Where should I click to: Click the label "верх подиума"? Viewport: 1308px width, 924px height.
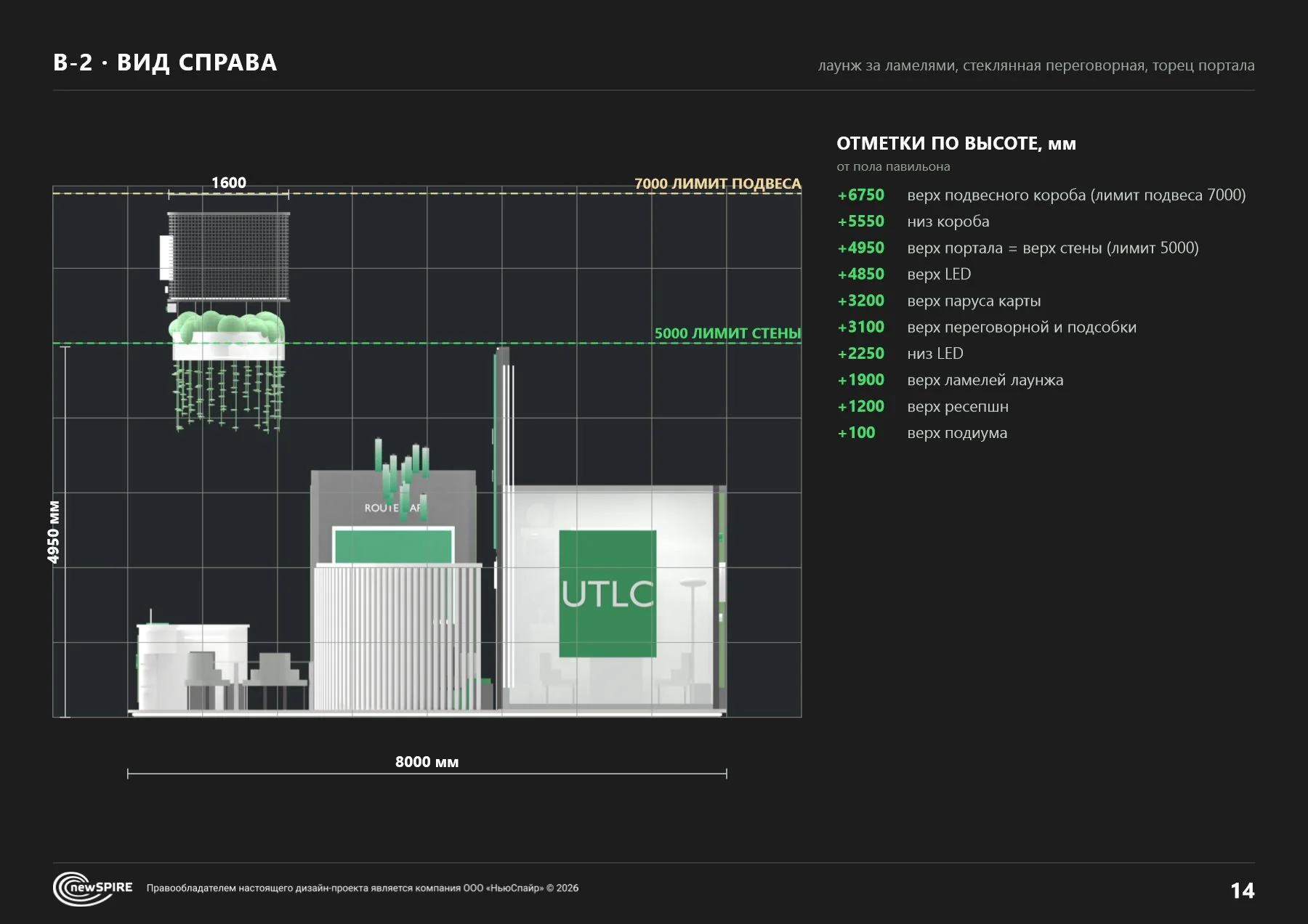pos(957,433)
